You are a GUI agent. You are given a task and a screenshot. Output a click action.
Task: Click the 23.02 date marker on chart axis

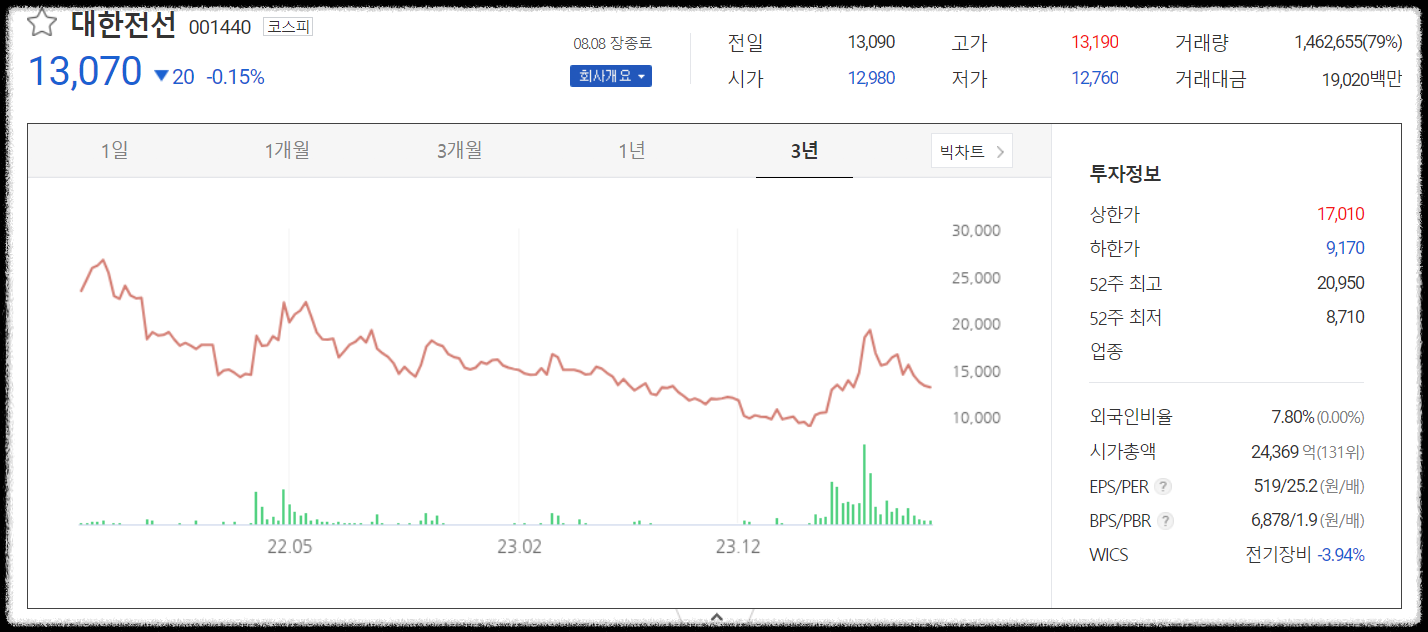pyautogui.click(x=519, y=547)
